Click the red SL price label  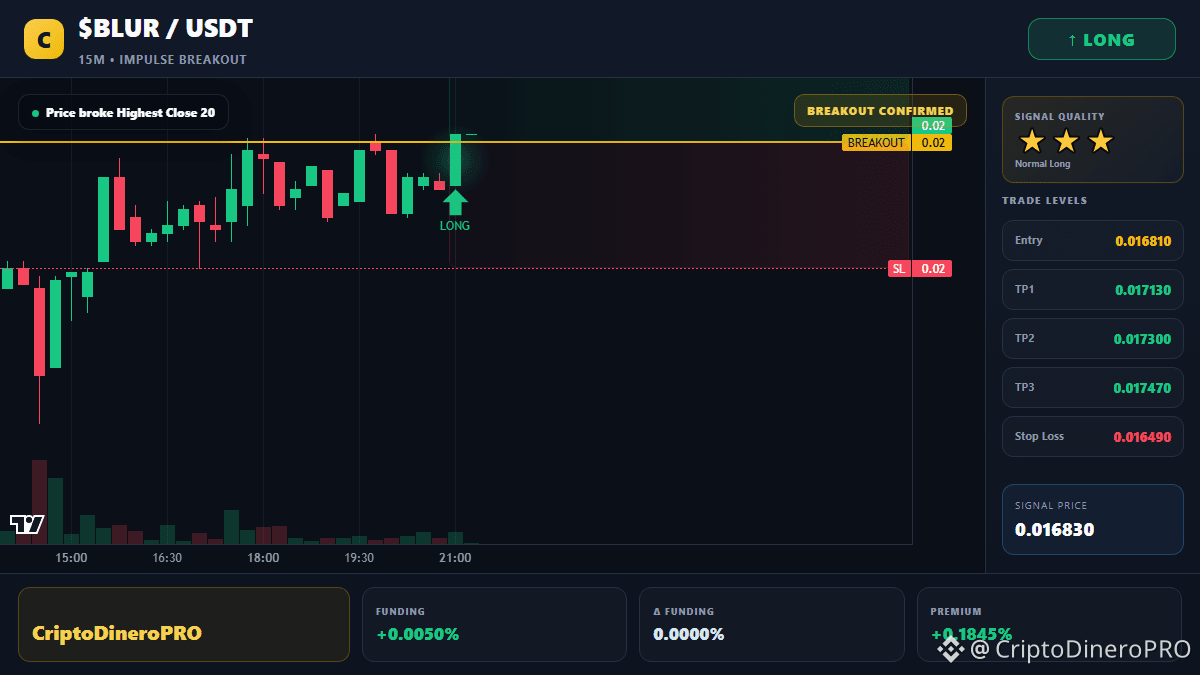point(899,269)
